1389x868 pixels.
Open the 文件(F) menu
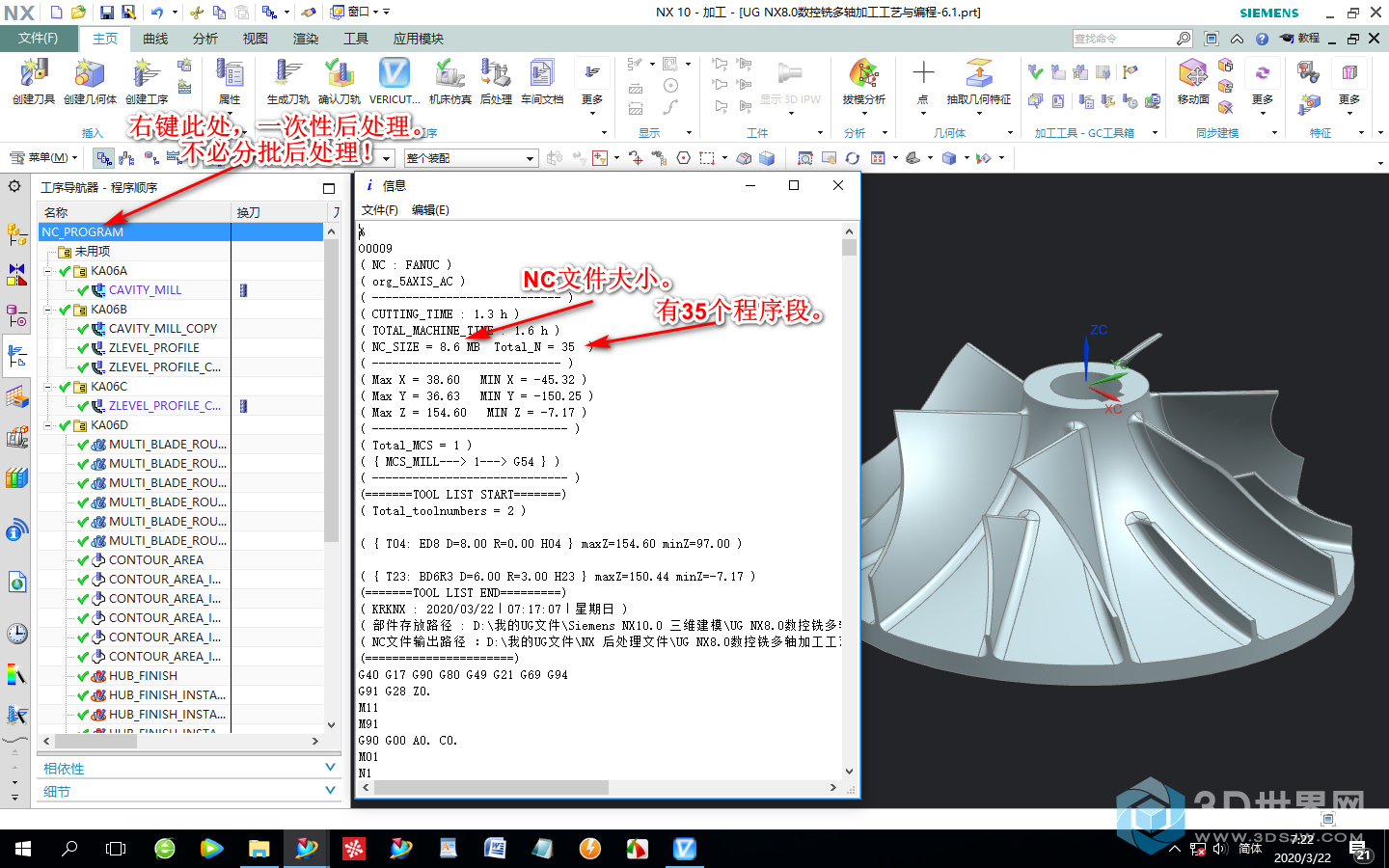39,39
